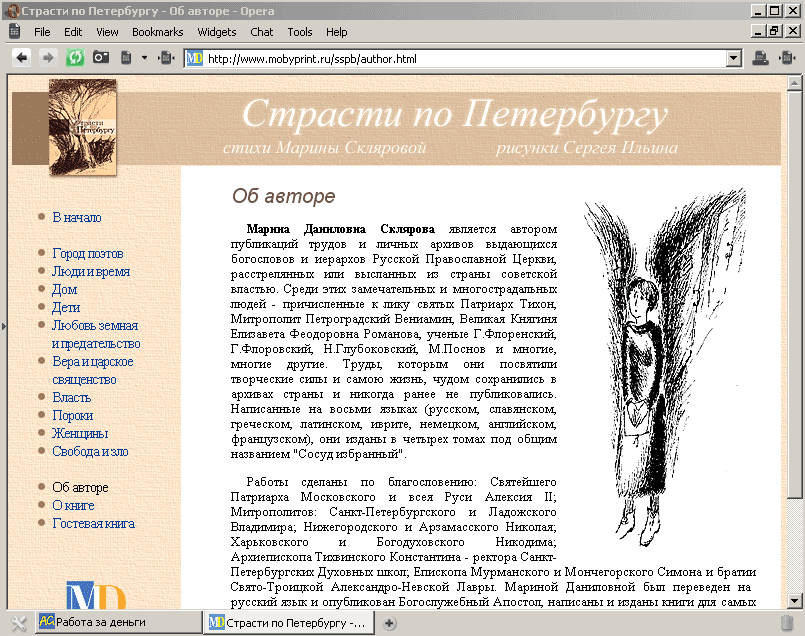Open the Chat menu
This screenshot has height=636, width=805.
click(262, 32)
